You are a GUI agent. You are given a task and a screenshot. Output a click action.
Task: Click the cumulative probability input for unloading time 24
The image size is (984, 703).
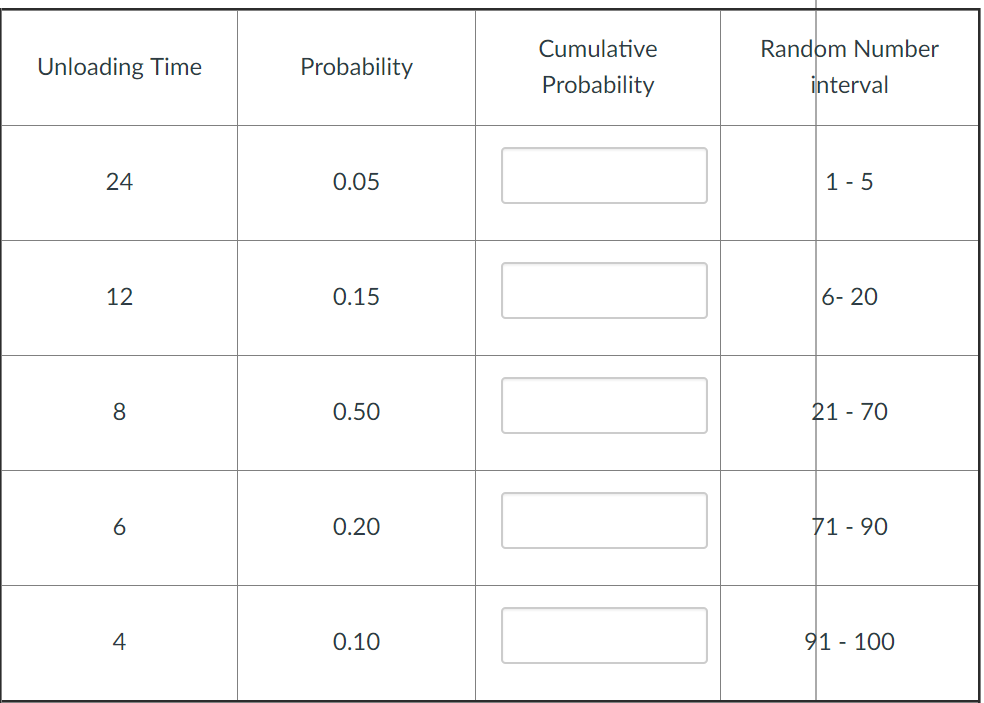[604, 175]
